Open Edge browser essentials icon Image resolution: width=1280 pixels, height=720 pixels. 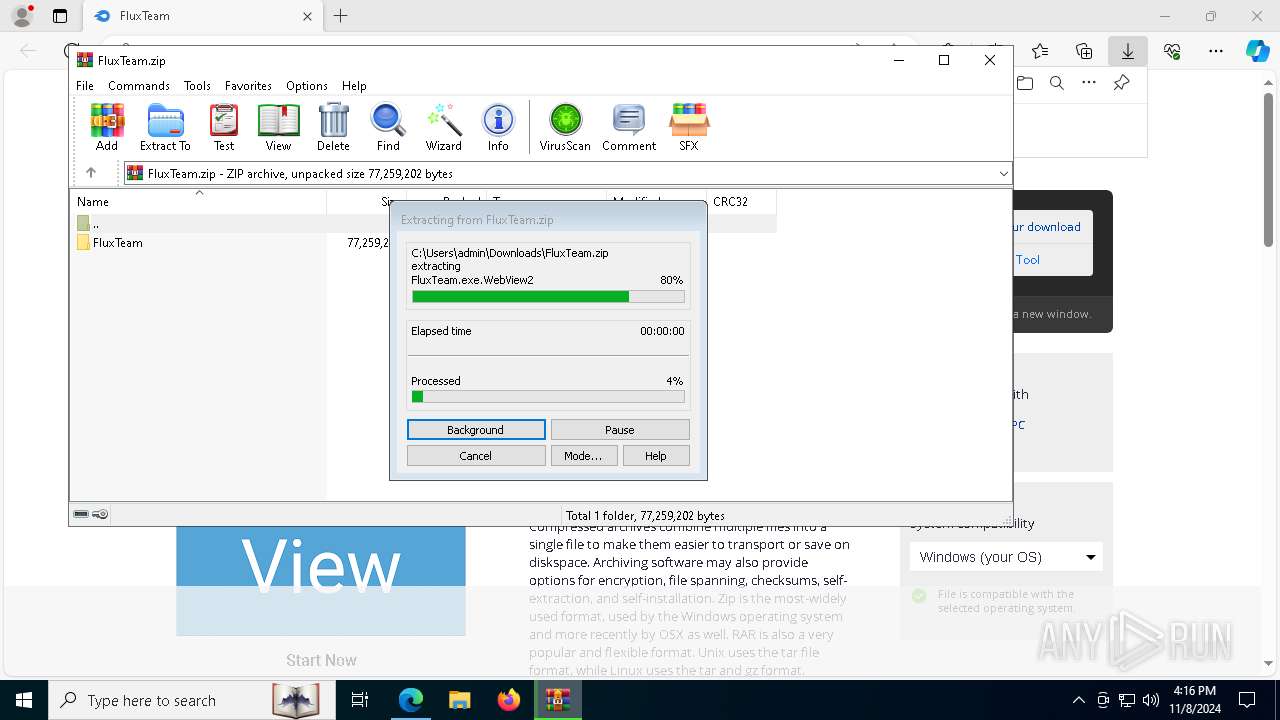coord(1172,51)
